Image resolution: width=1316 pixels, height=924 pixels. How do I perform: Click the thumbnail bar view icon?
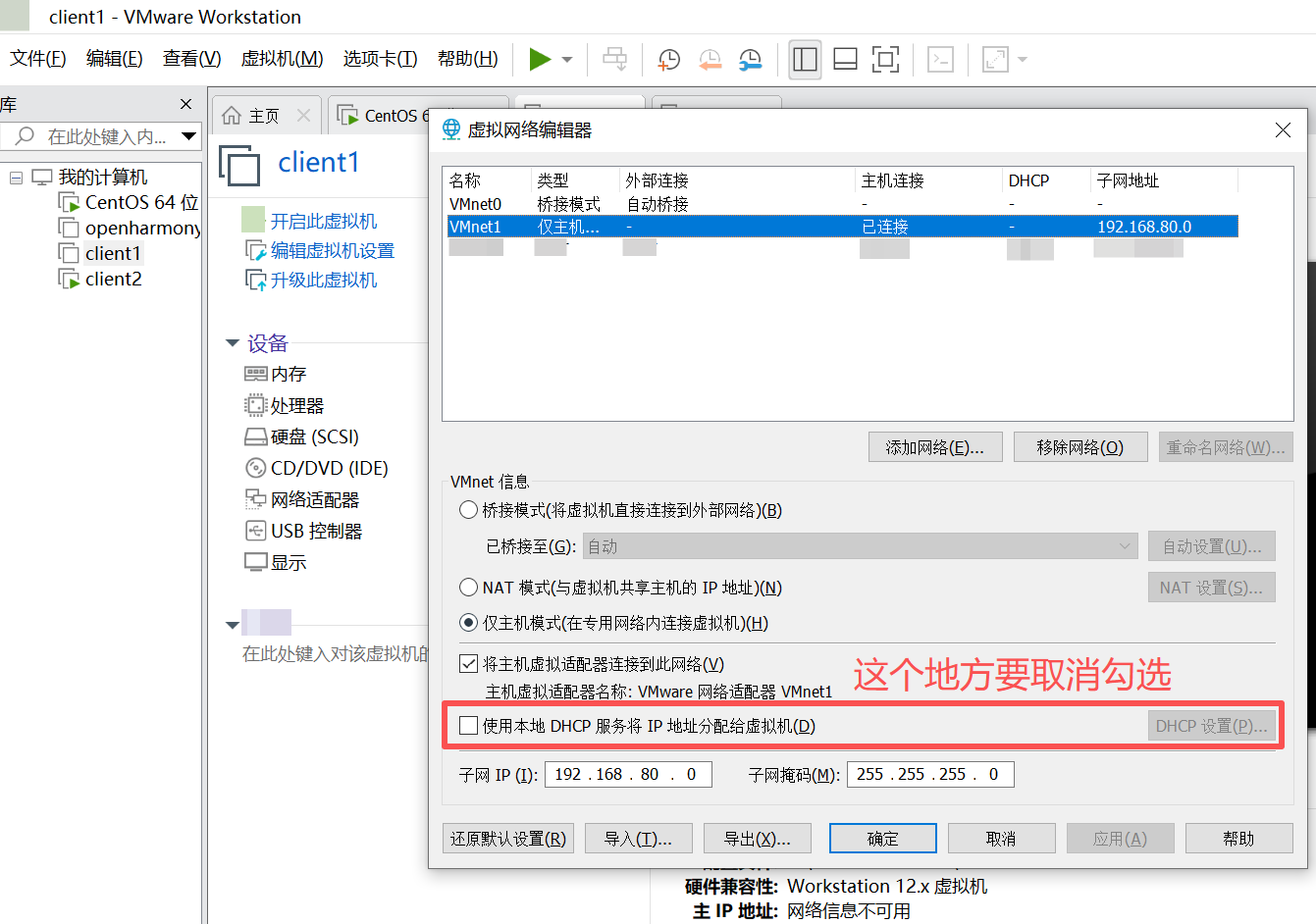click(x=845, y=60)
